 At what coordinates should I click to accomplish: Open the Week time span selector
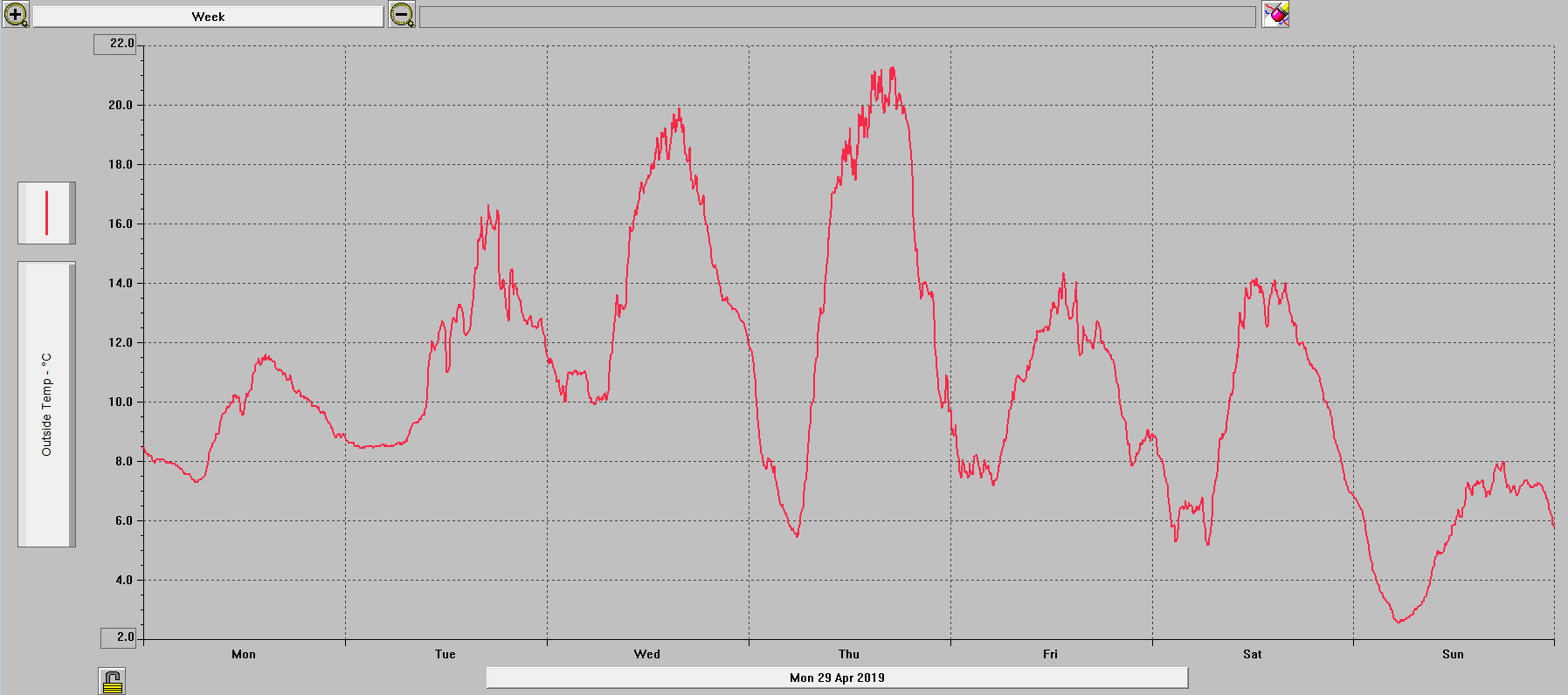(x=208, y=17)
